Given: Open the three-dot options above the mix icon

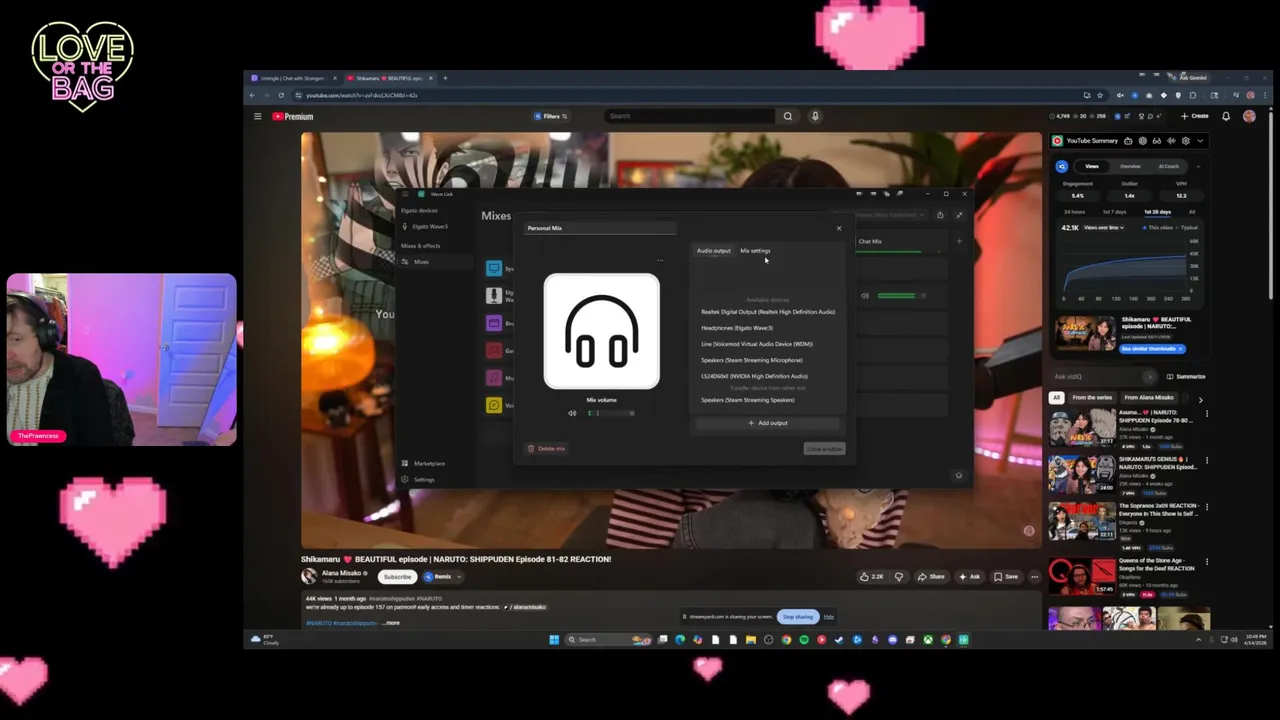Looking at the screenshot, I should pos(660,261).
